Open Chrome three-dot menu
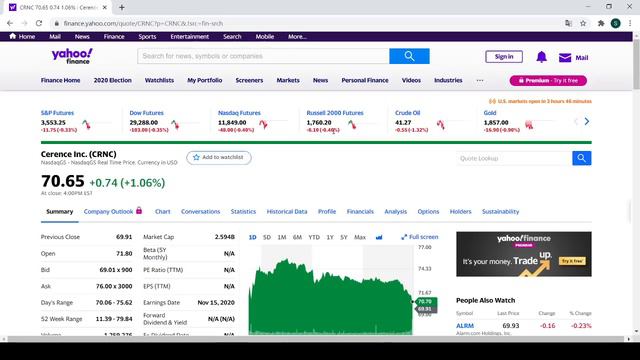 tap(630, 23)
